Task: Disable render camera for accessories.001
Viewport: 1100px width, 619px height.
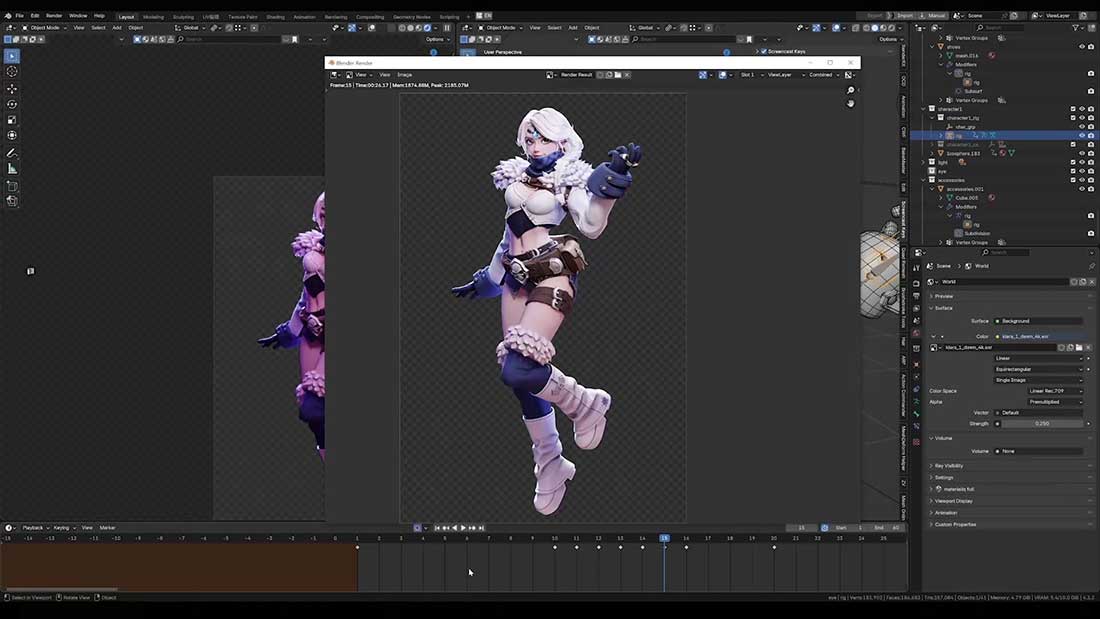Action: coord(1091,189)
